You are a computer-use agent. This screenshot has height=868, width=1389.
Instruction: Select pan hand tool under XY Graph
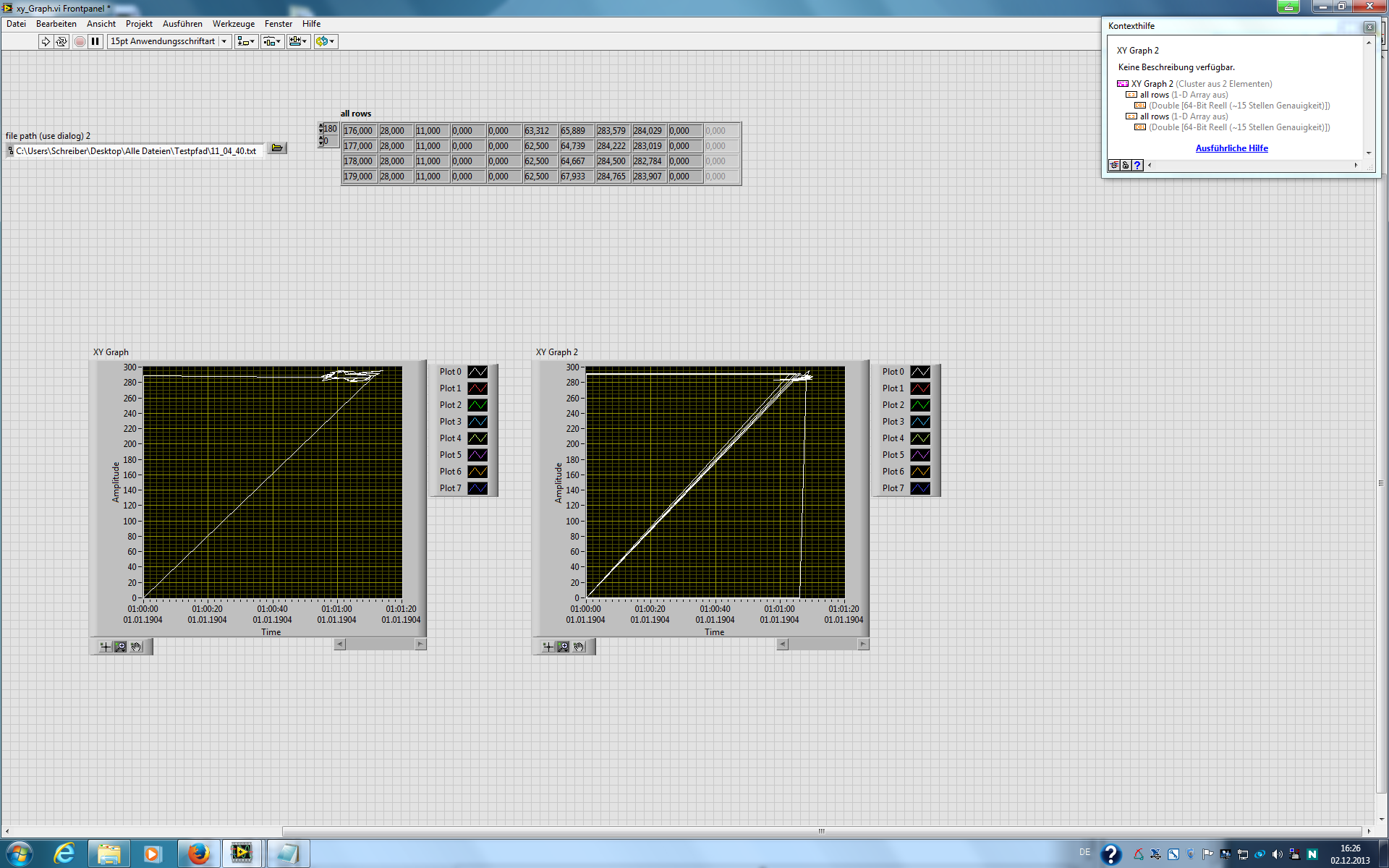click(136, 647)
